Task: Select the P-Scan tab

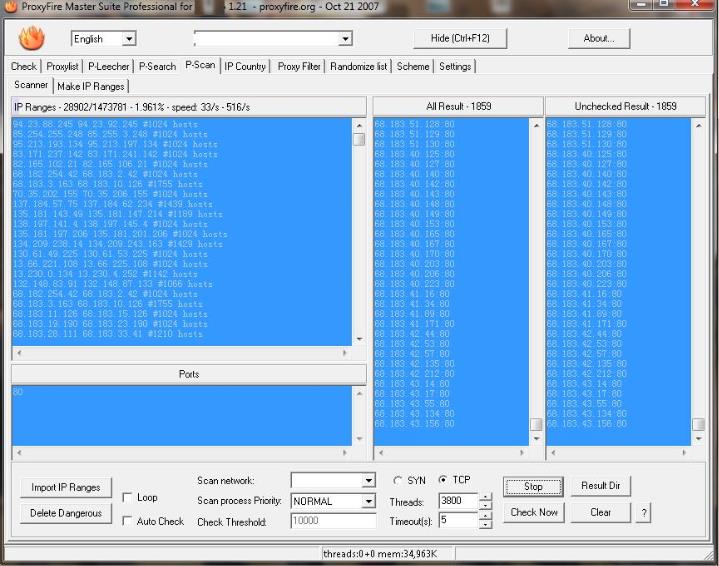Action: point(200,65)
